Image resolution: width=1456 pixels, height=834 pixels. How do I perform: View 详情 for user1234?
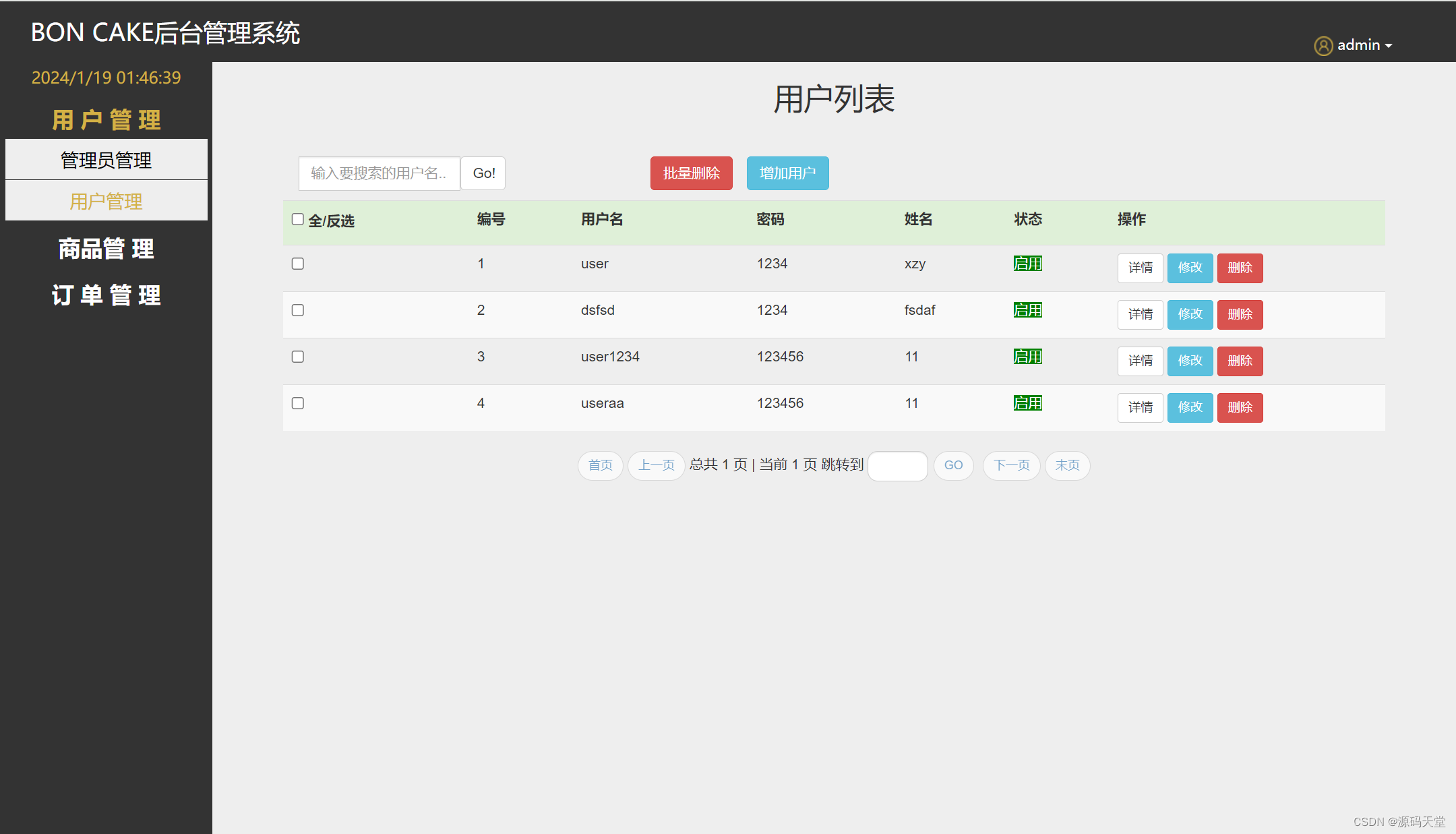(1141, 361)
